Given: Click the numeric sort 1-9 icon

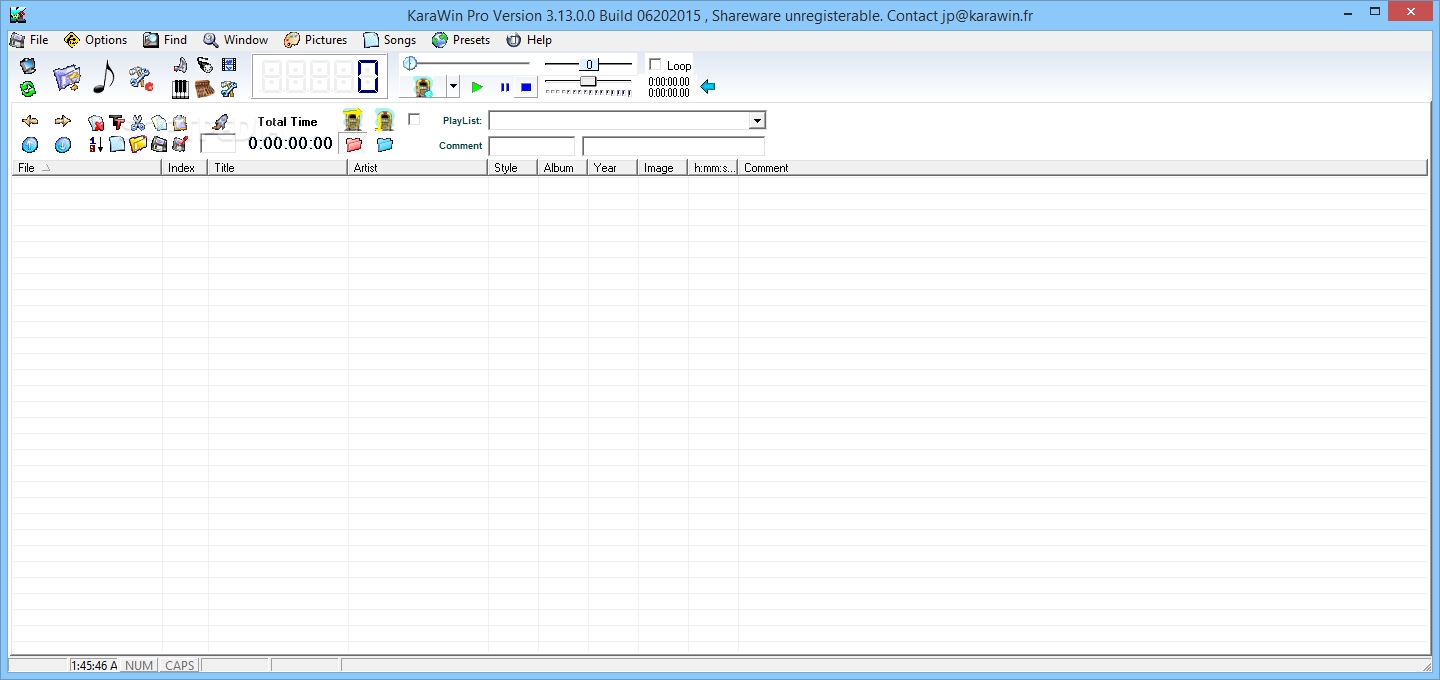Looking at the screenshot, I should [96, 145].
